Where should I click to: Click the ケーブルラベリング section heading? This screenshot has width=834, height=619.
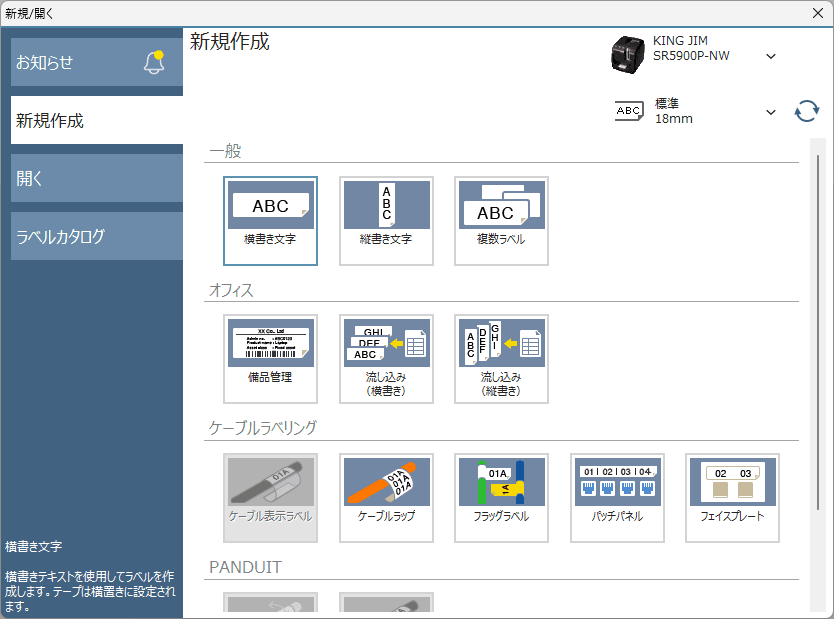(x=263, y=428)
